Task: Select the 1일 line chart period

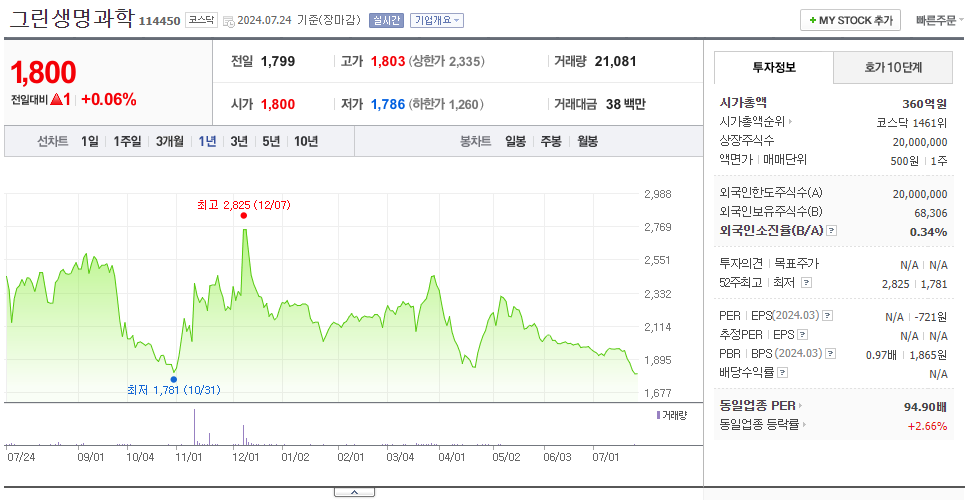Action: pyautogui.click(x=90, y=141)
